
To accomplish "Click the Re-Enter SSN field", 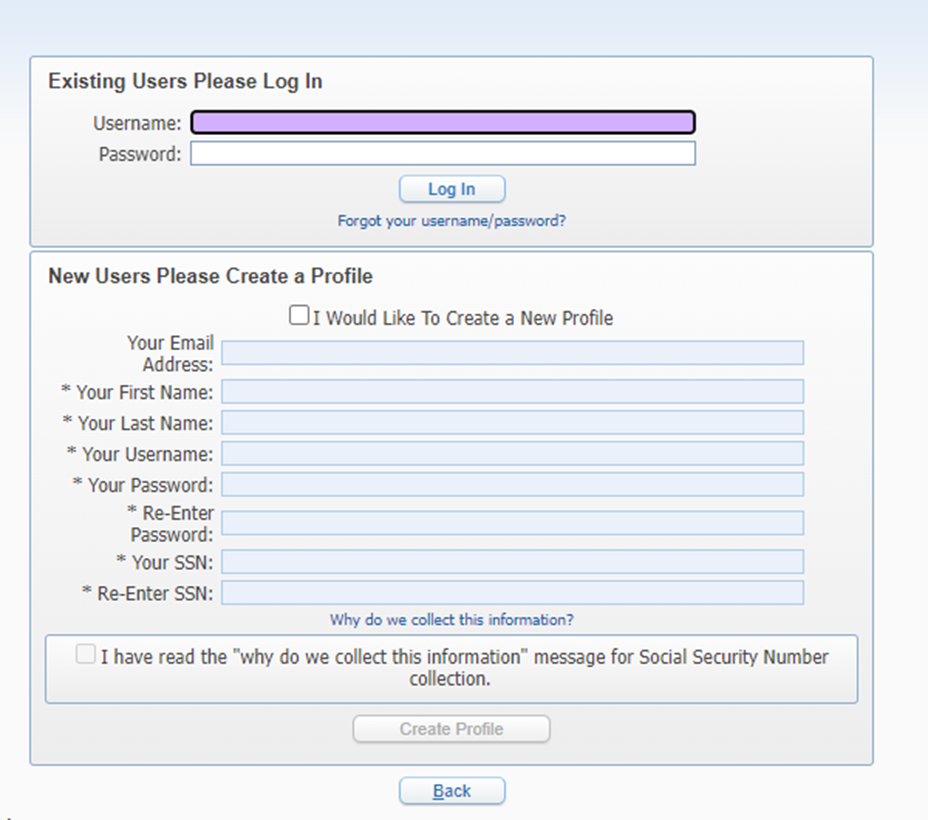I will pyautogui.click(x=512, y=593).
